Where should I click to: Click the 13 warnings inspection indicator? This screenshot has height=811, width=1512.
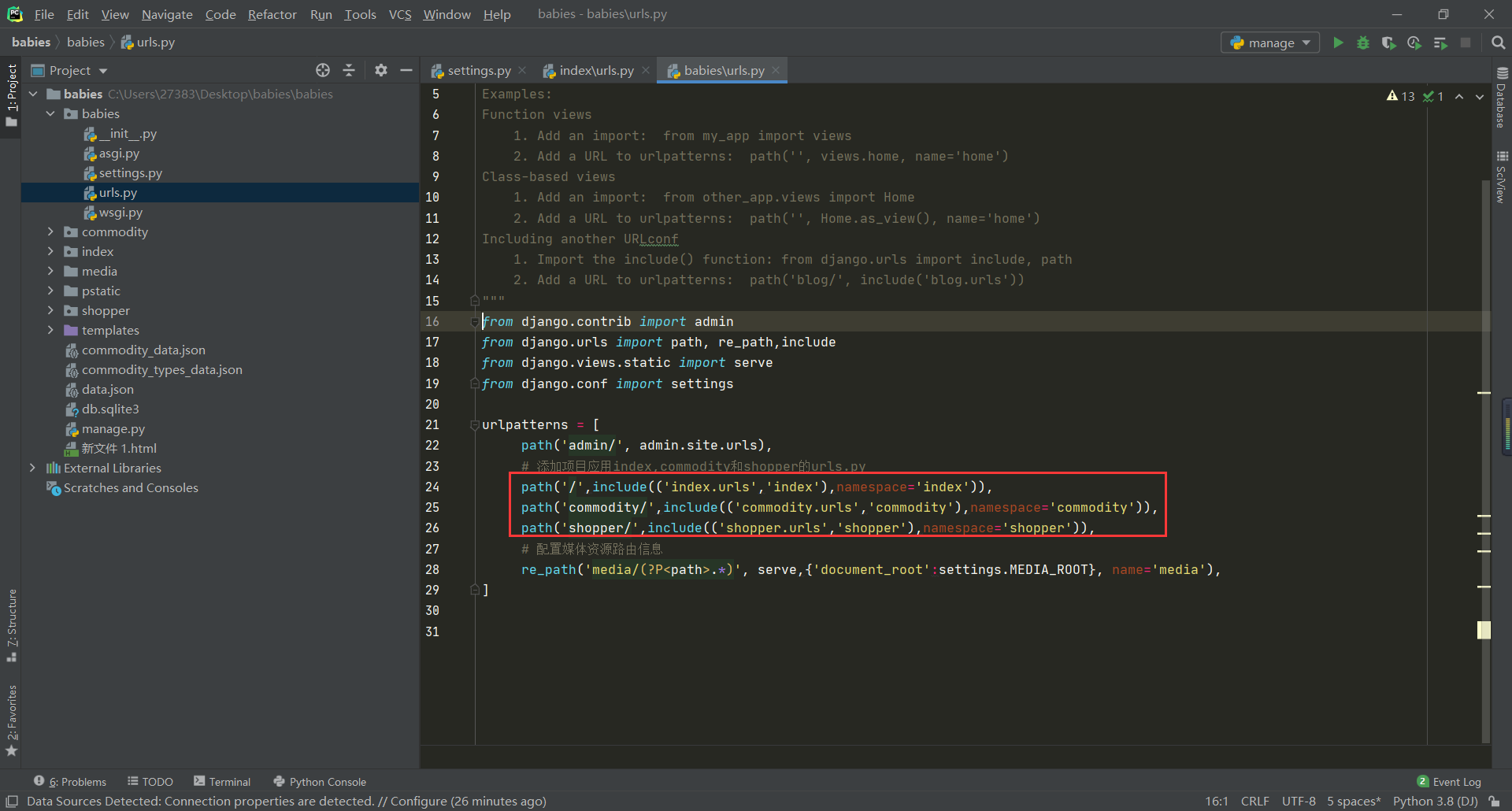coord(1401,96)
